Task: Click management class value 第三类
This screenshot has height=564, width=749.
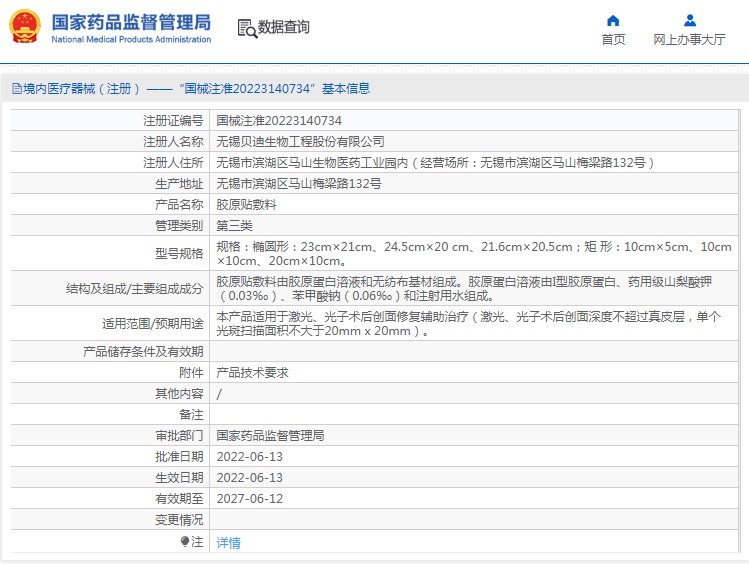Action: [235, 226]
